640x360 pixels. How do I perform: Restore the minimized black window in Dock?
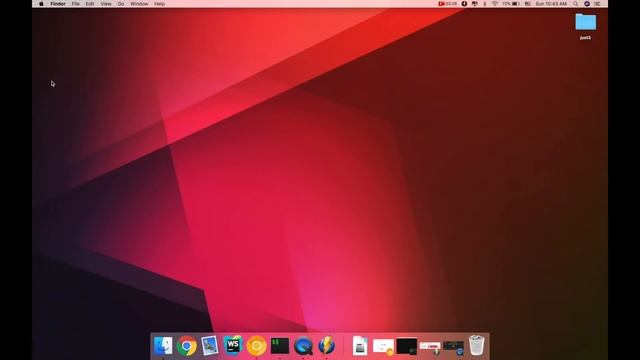point(407,346)
